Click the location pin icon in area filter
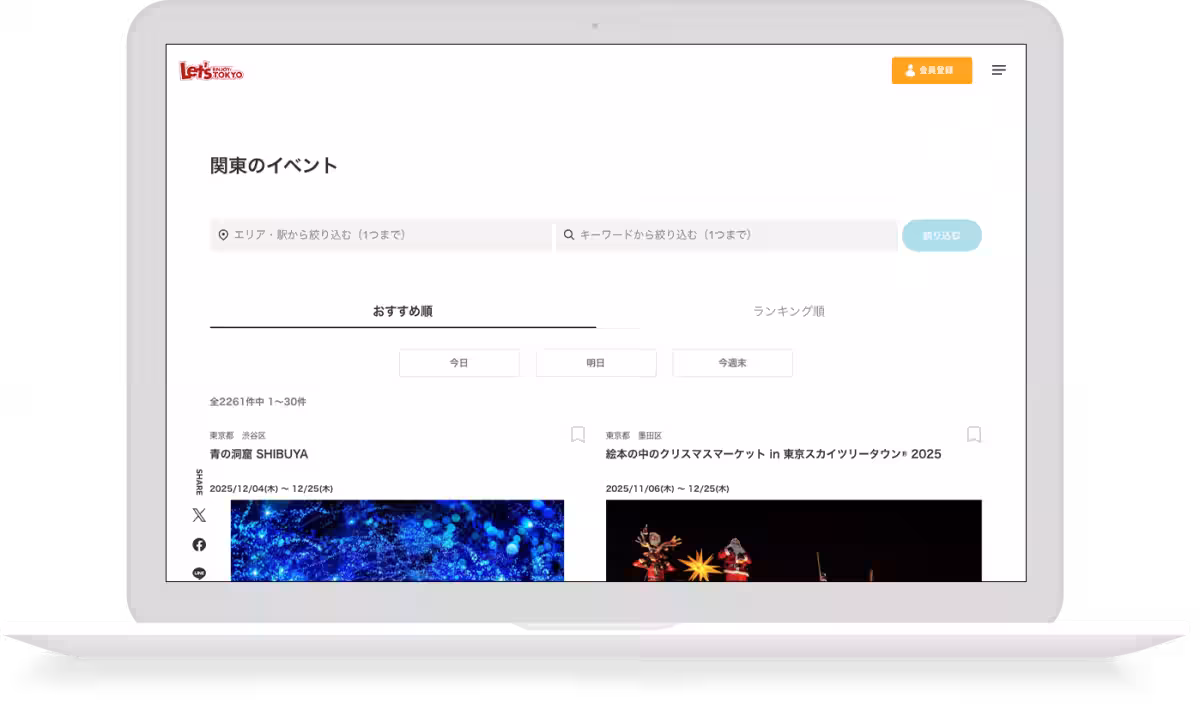This screenshot has width=1200, height=704. tap(222, 235)
